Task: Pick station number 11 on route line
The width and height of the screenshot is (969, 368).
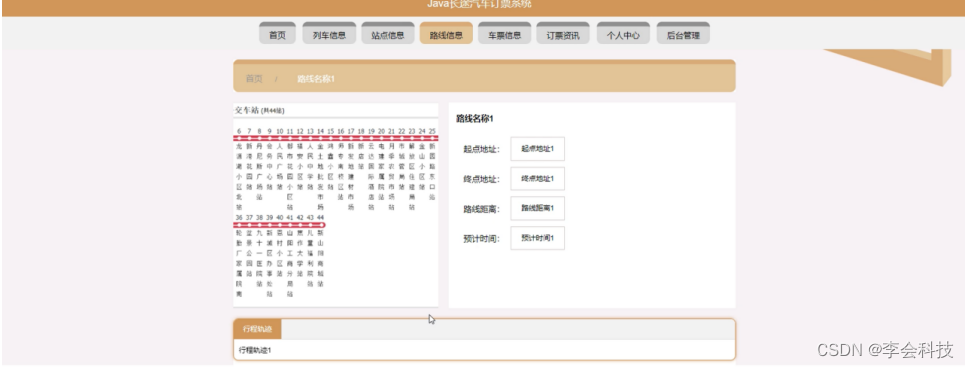Action: (x=290, y=131)
